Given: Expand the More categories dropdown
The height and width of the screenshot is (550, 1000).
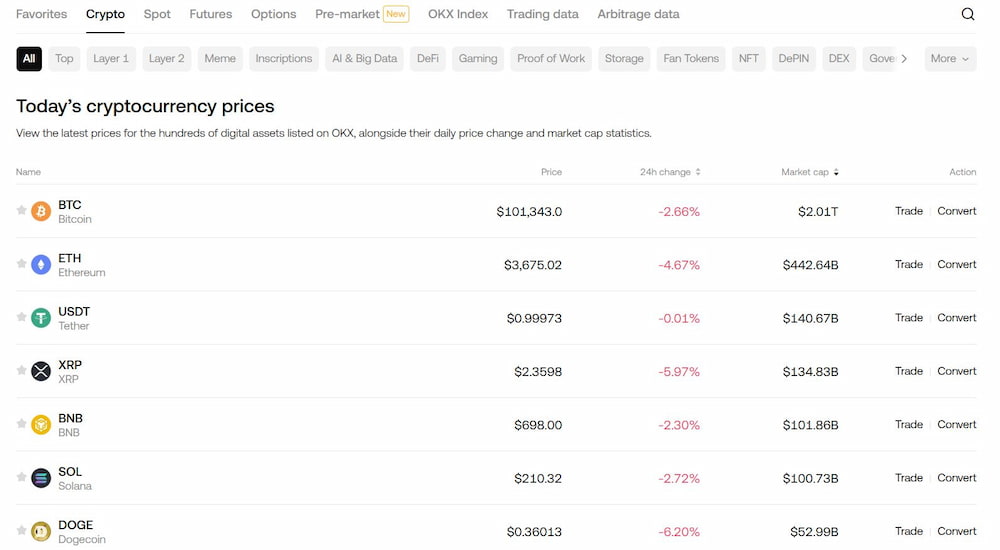Looking at the screenshot, I should pos(950,59).
